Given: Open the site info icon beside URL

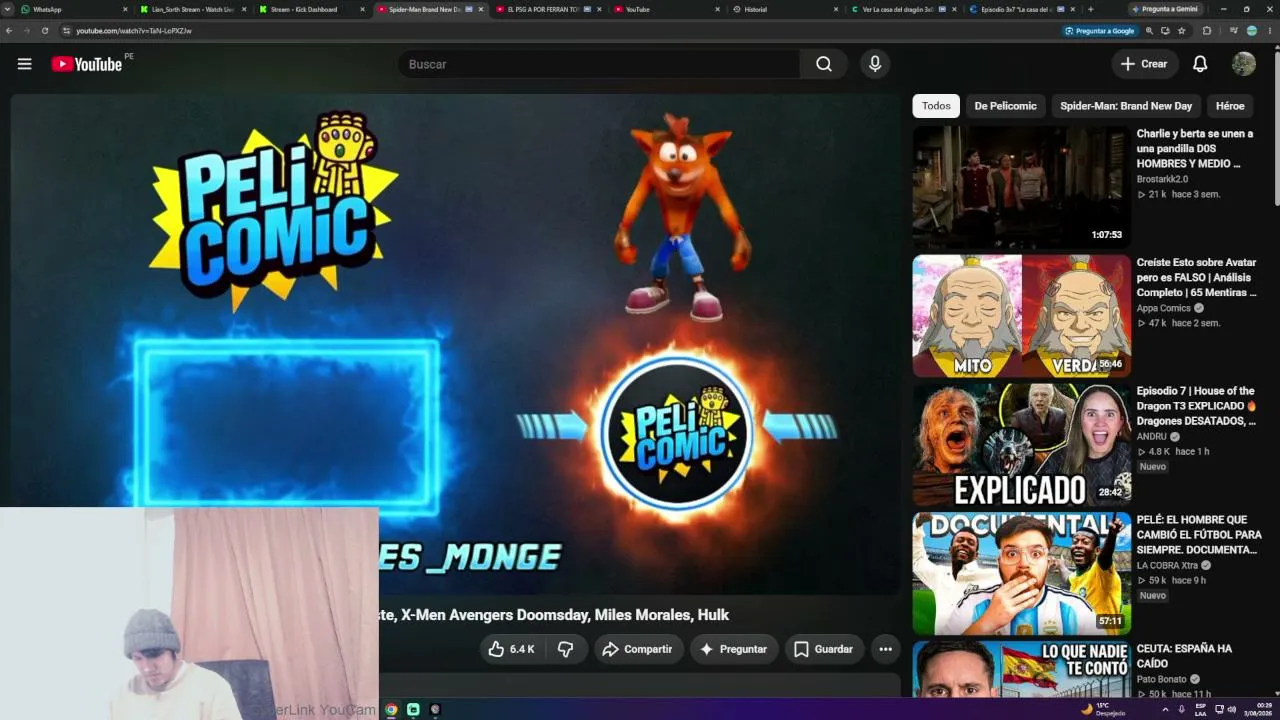Looking at the screenshot, I should 66,31.
